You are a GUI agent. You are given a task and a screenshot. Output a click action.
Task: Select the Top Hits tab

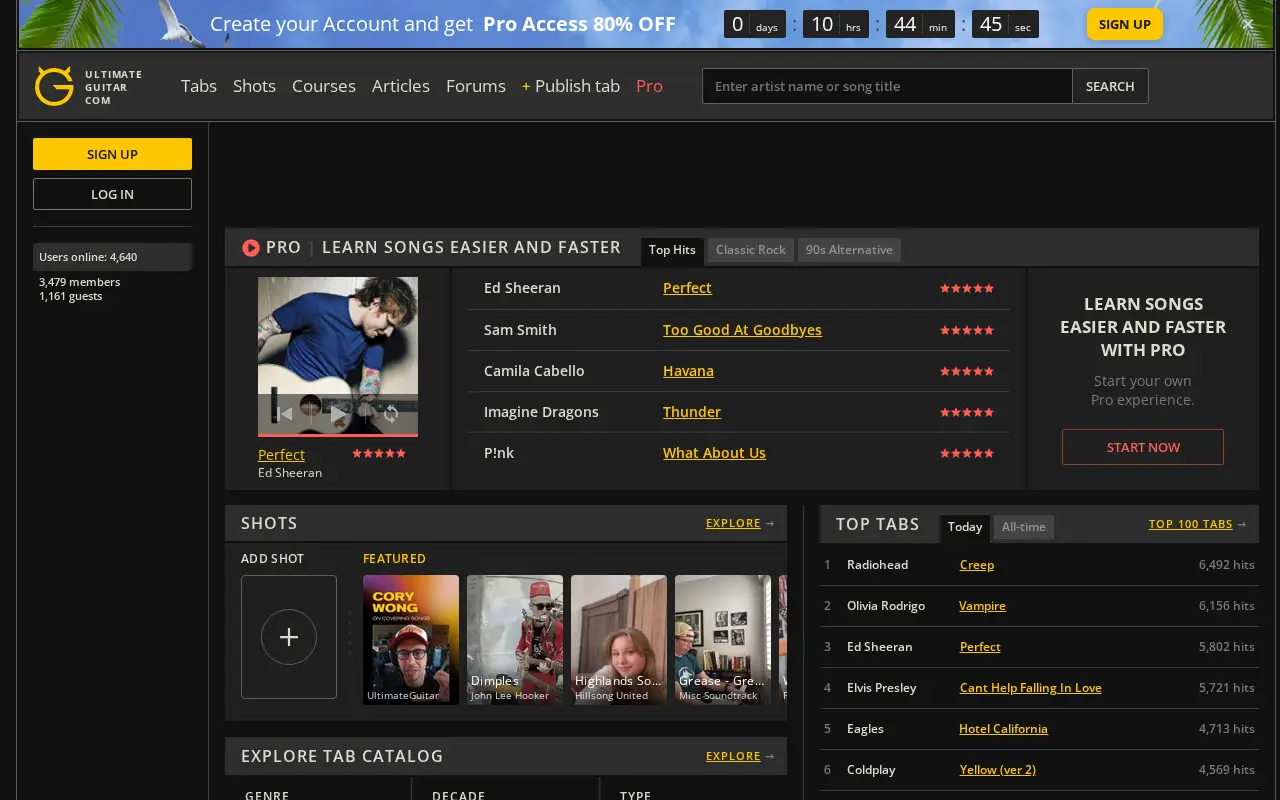(672, 250)
